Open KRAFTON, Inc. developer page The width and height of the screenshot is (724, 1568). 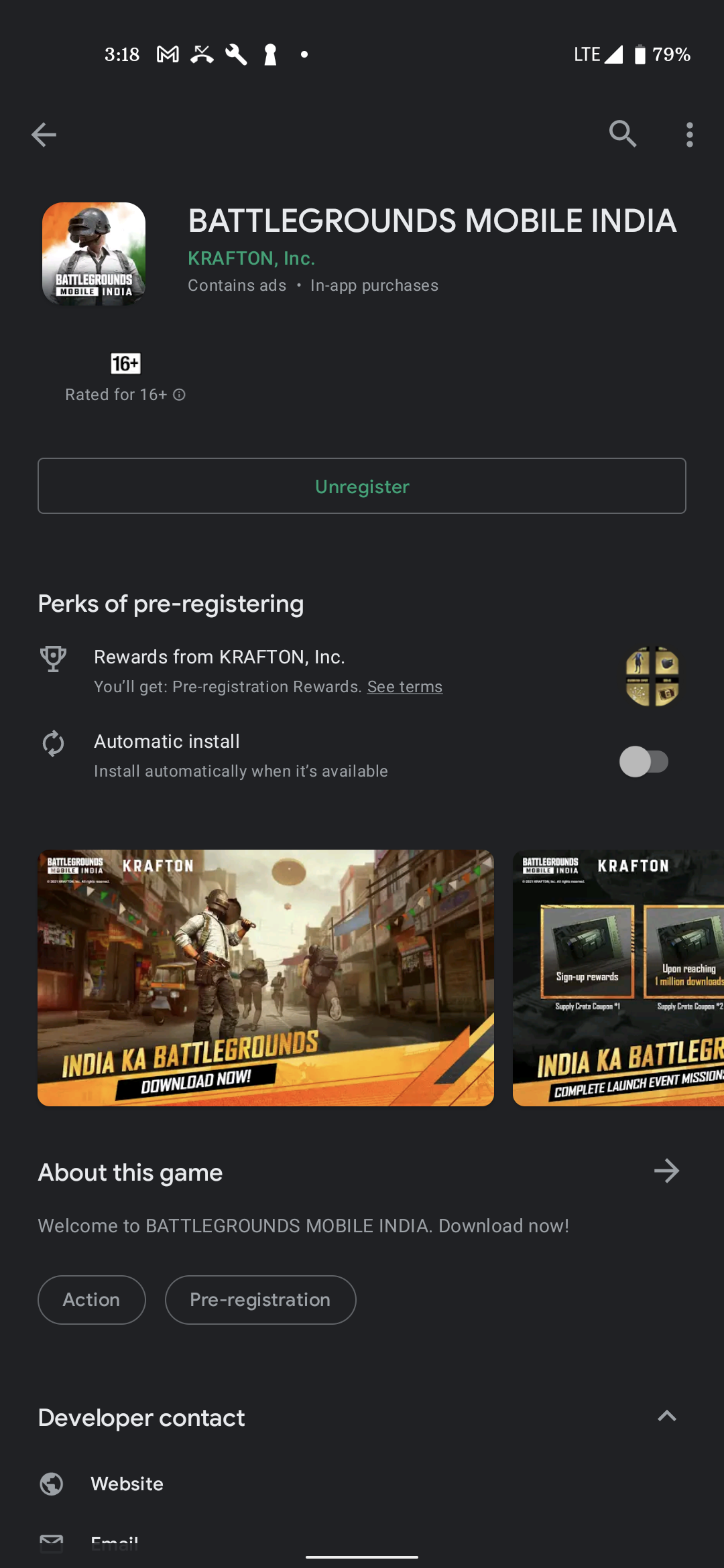[251, 258]
